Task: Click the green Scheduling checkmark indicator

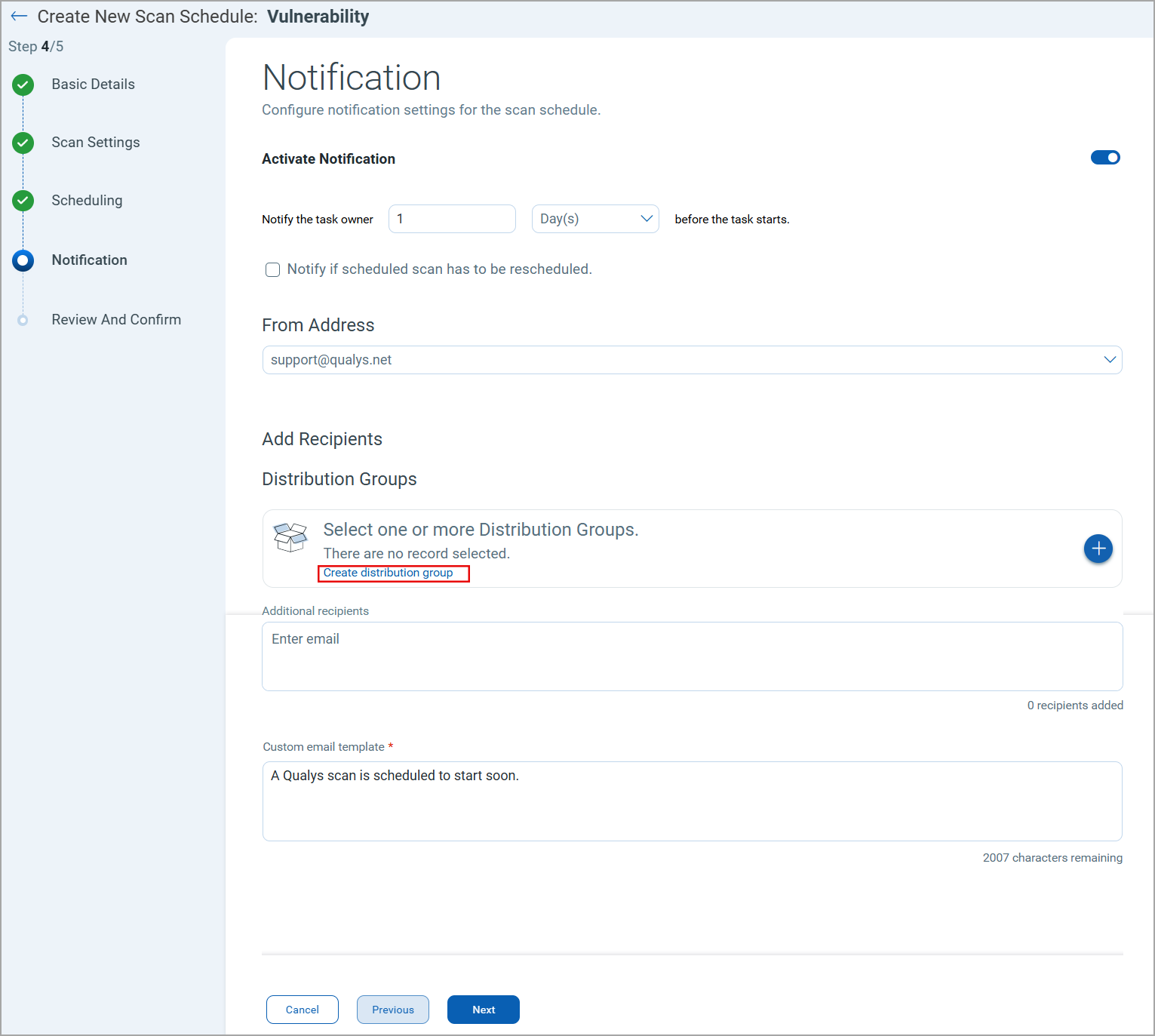Action: [23, 201]
